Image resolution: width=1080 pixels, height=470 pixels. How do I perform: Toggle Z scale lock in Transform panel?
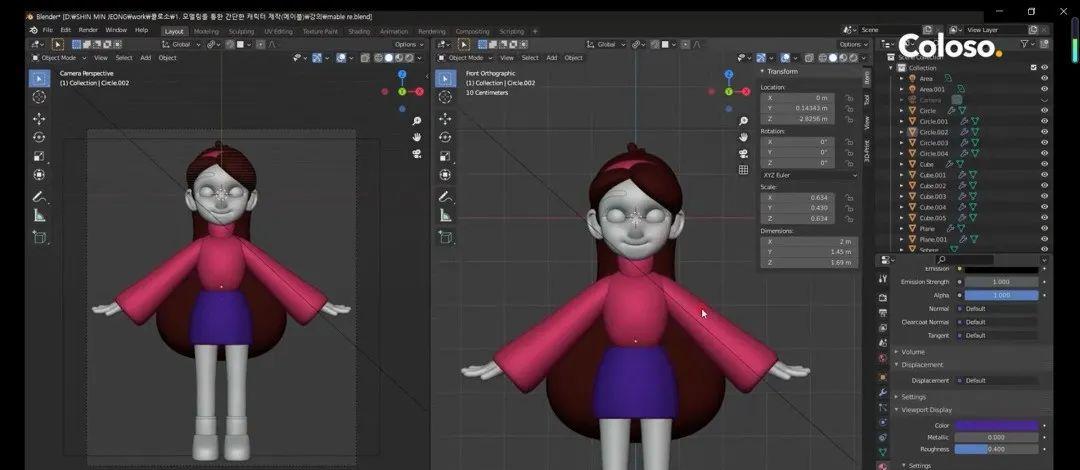click(849, 218)
